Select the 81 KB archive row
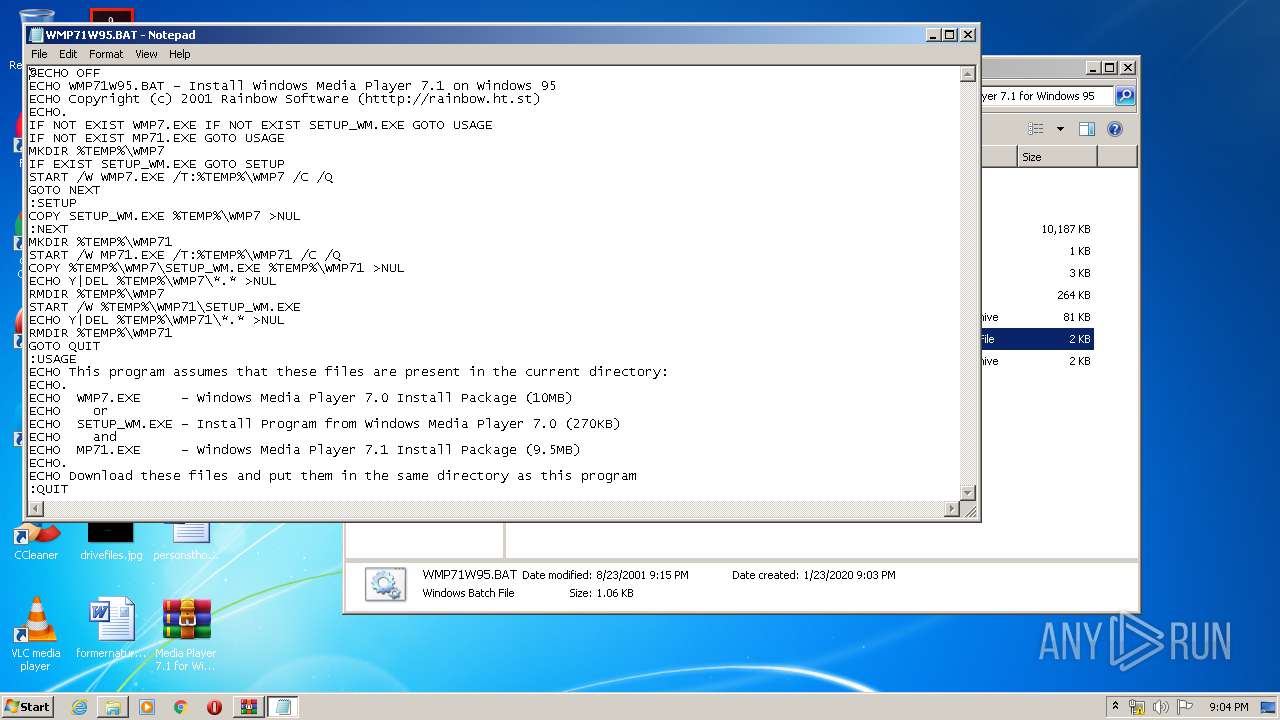 [x=1037, y=317]
